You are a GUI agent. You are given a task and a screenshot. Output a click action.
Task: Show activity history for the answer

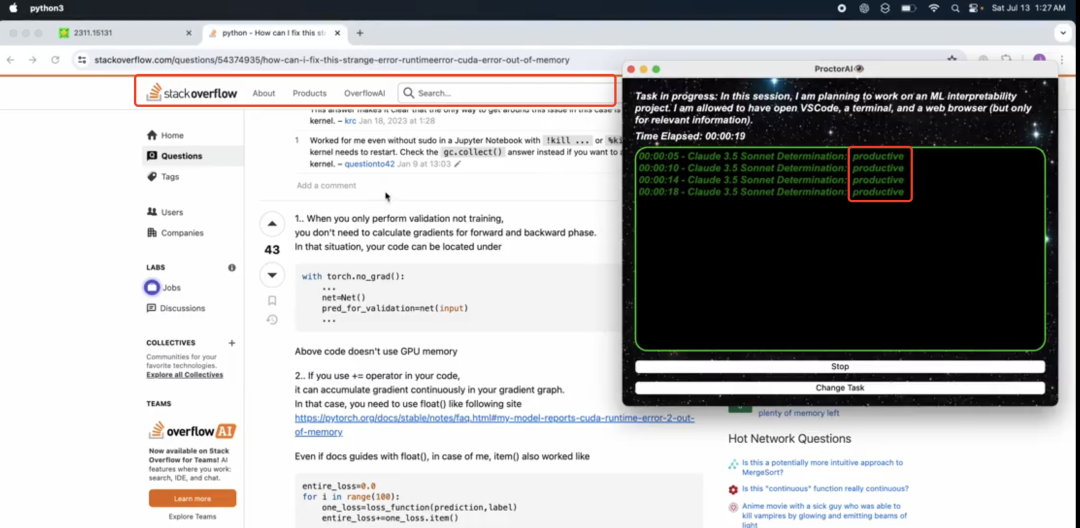click(272, 319)
